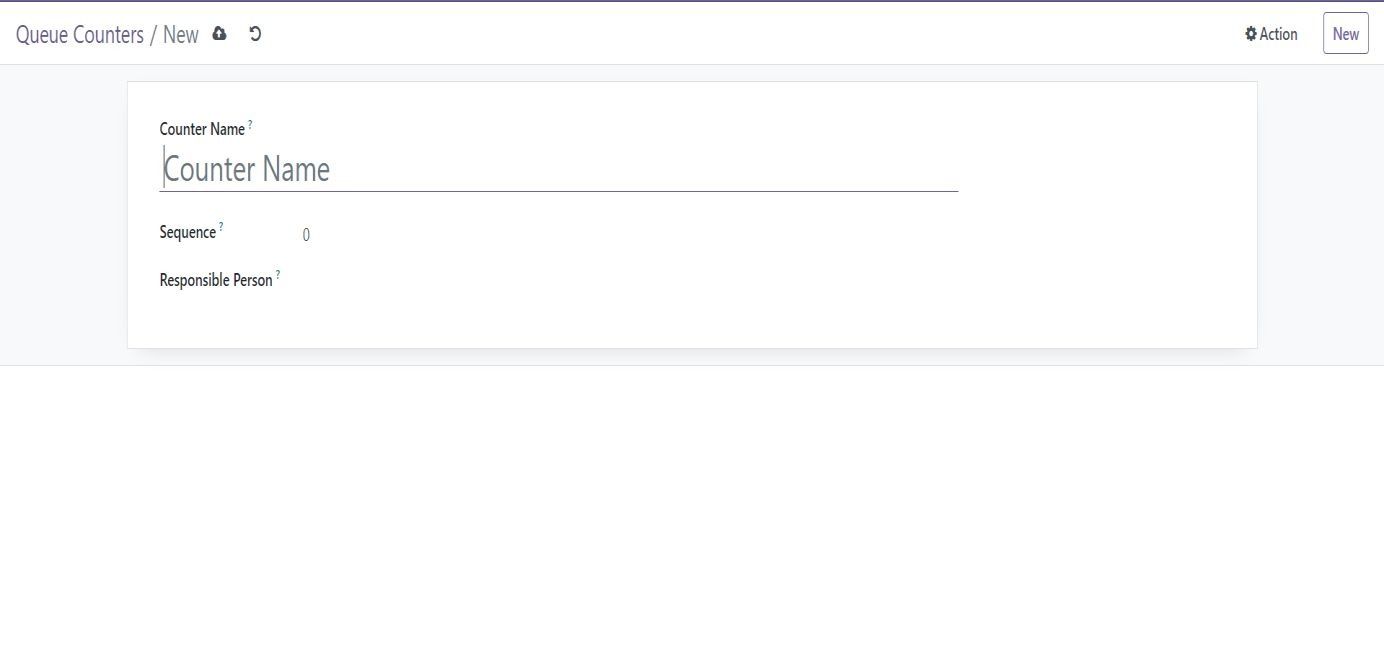Click the Responsible Person label
This screenshot has height=669, width=1384.
point(216,281)
